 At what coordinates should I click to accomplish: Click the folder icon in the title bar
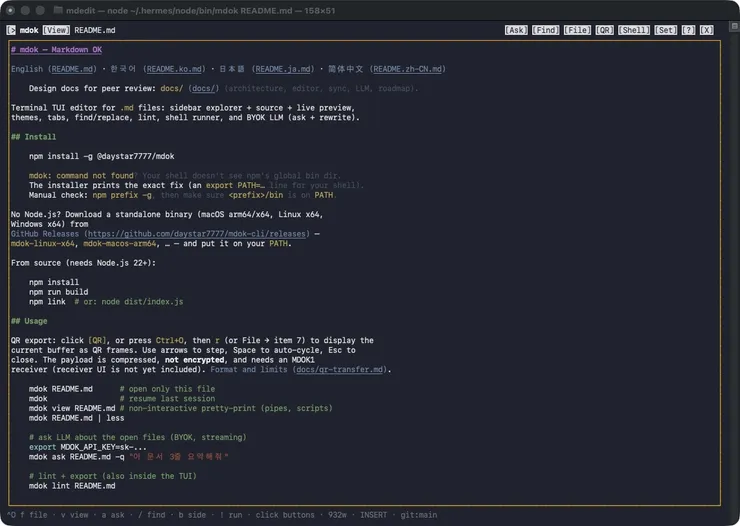(58, 10)
